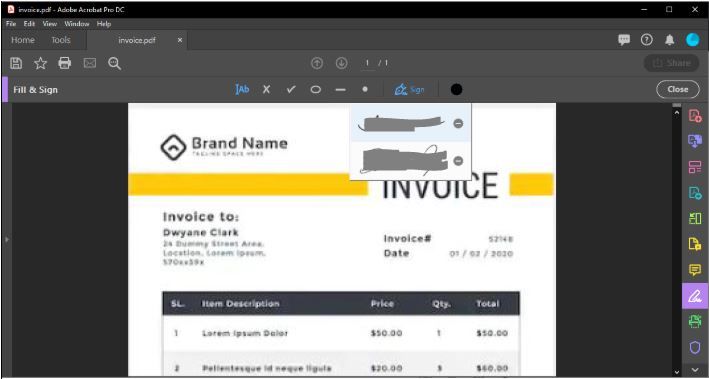
Task: Select the Line tool
Action: coord(340,90)
